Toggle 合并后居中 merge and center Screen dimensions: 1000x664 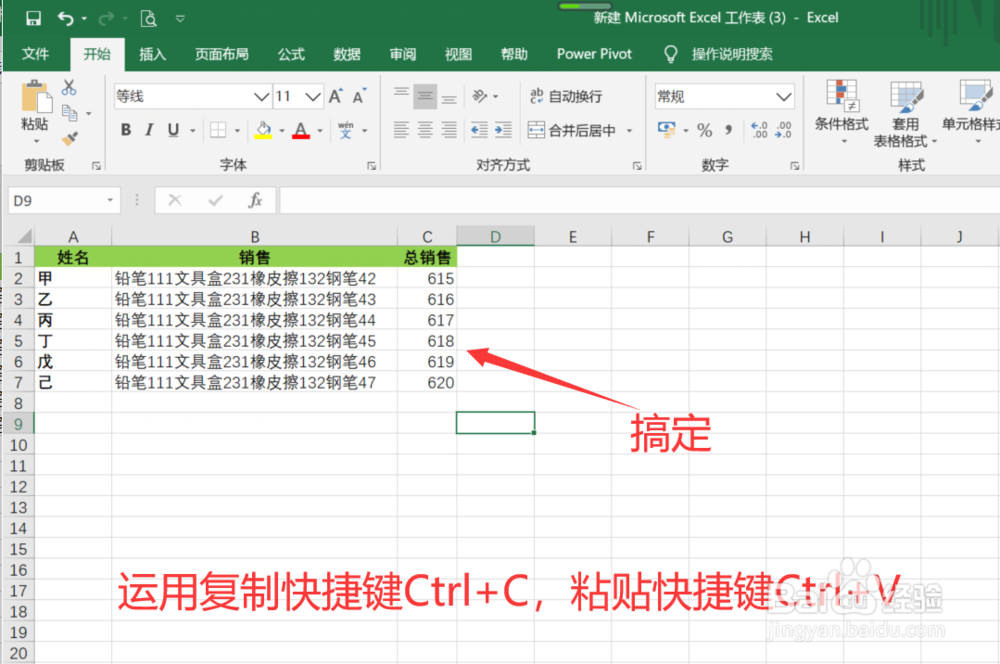point(578,130)
